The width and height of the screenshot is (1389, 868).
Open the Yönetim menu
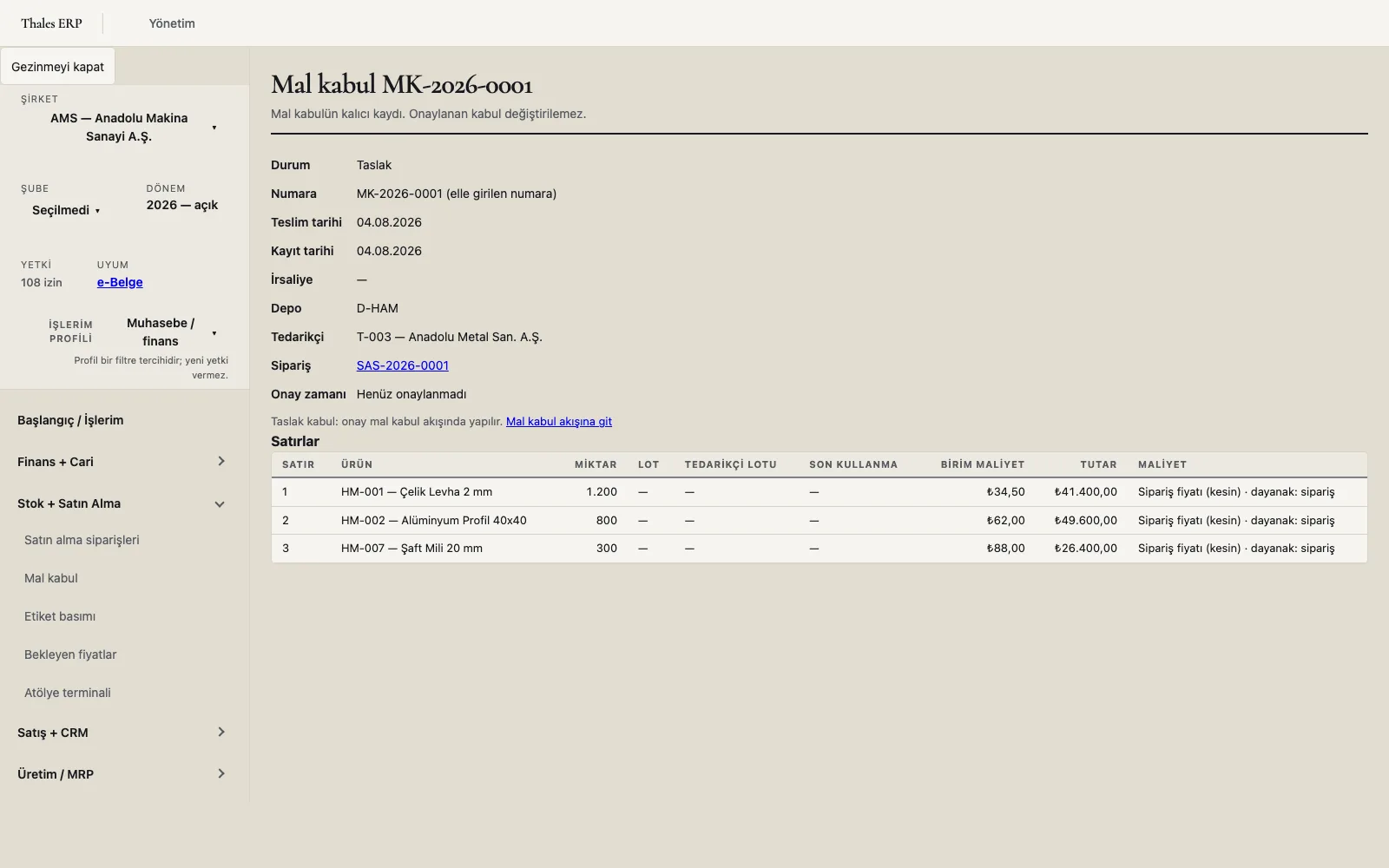[x=172, y=23]
